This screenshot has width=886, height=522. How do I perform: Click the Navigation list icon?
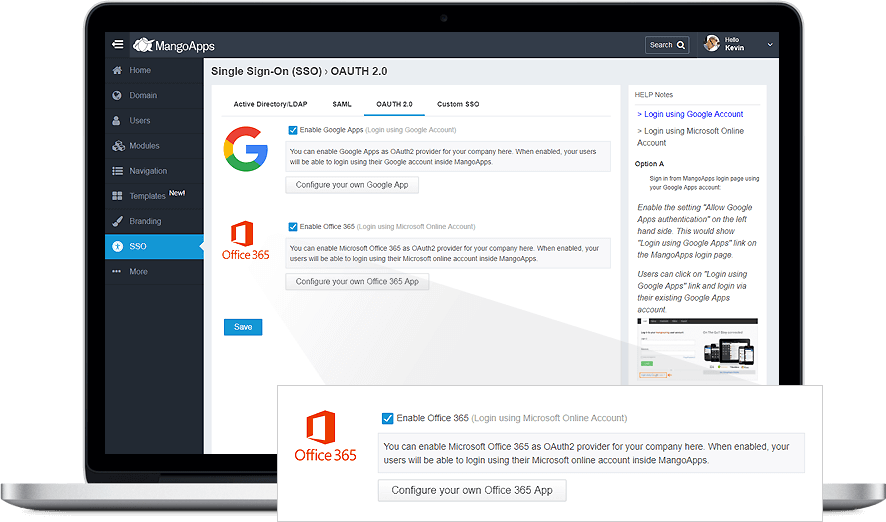pyautogui.click(x=118, y=171)
